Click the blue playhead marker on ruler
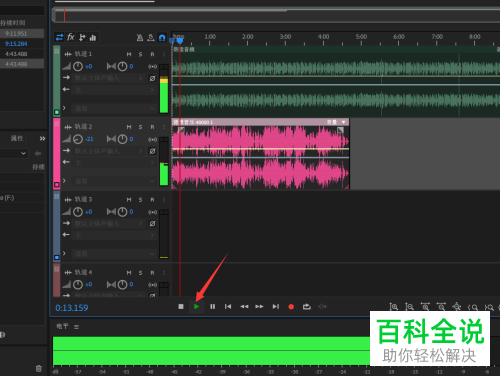500x376 pixels. (x=180, y=41)
